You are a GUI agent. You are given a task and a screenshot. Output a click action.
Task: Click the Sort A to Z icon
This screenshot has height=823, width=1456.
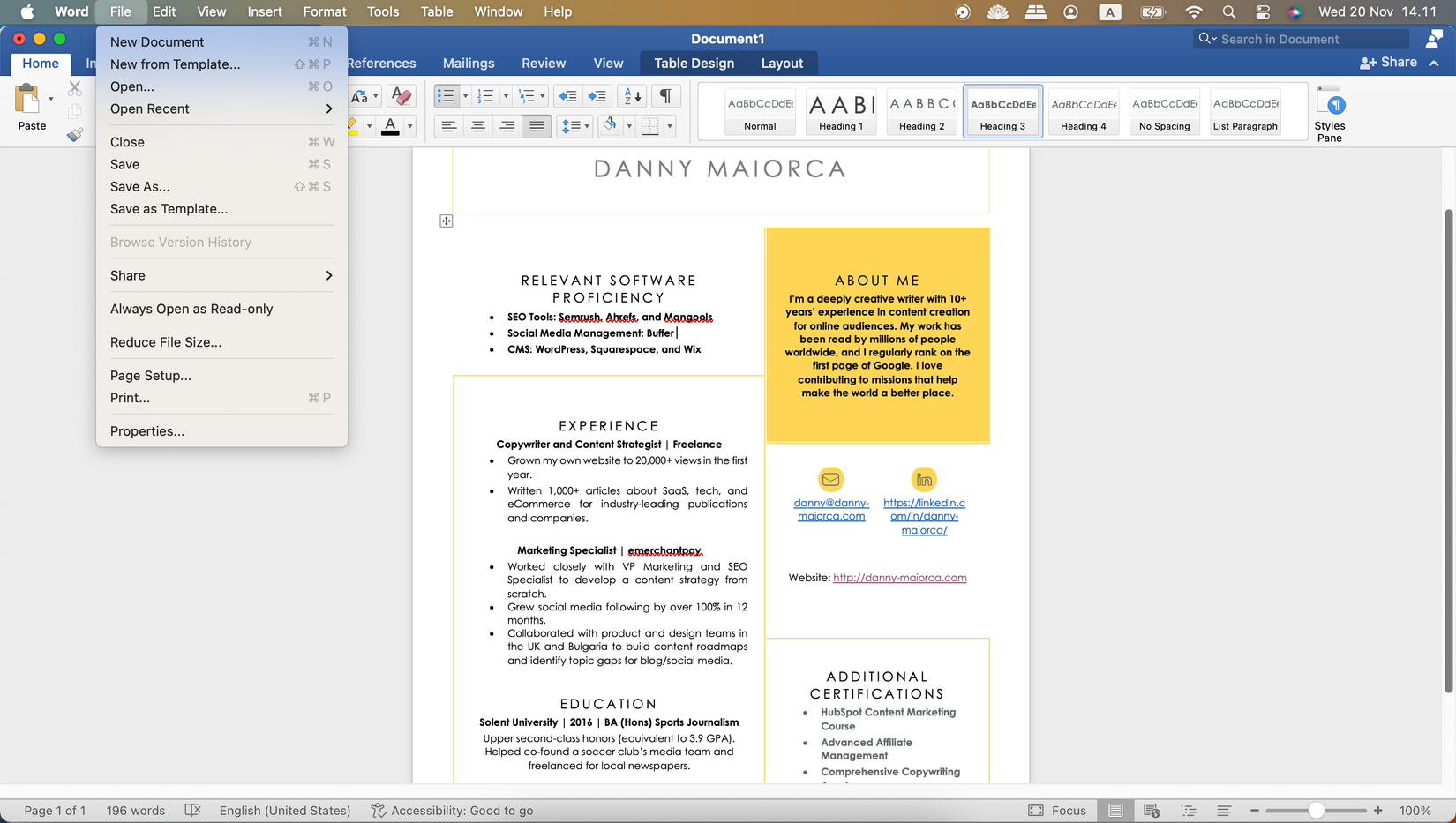(x=633, y=96)
